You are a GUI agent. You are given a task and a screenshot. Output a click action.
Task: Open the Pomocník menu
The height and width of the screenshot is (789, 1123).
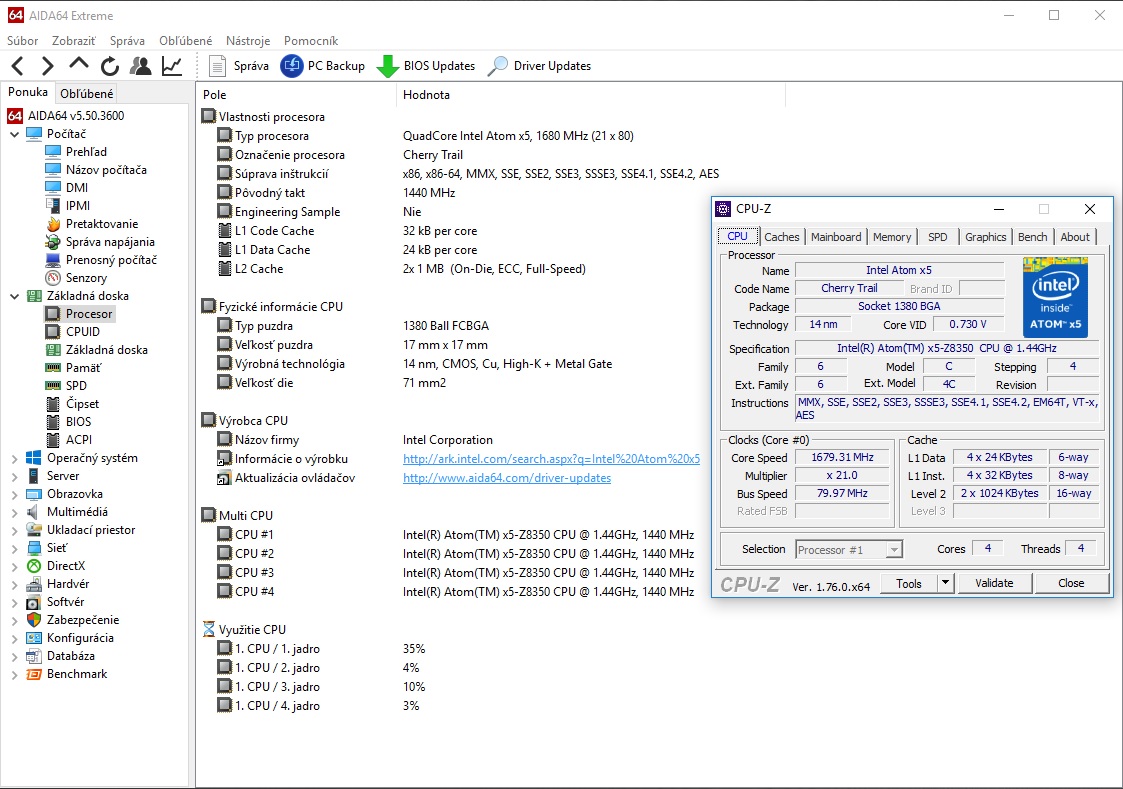click(311, 41)
